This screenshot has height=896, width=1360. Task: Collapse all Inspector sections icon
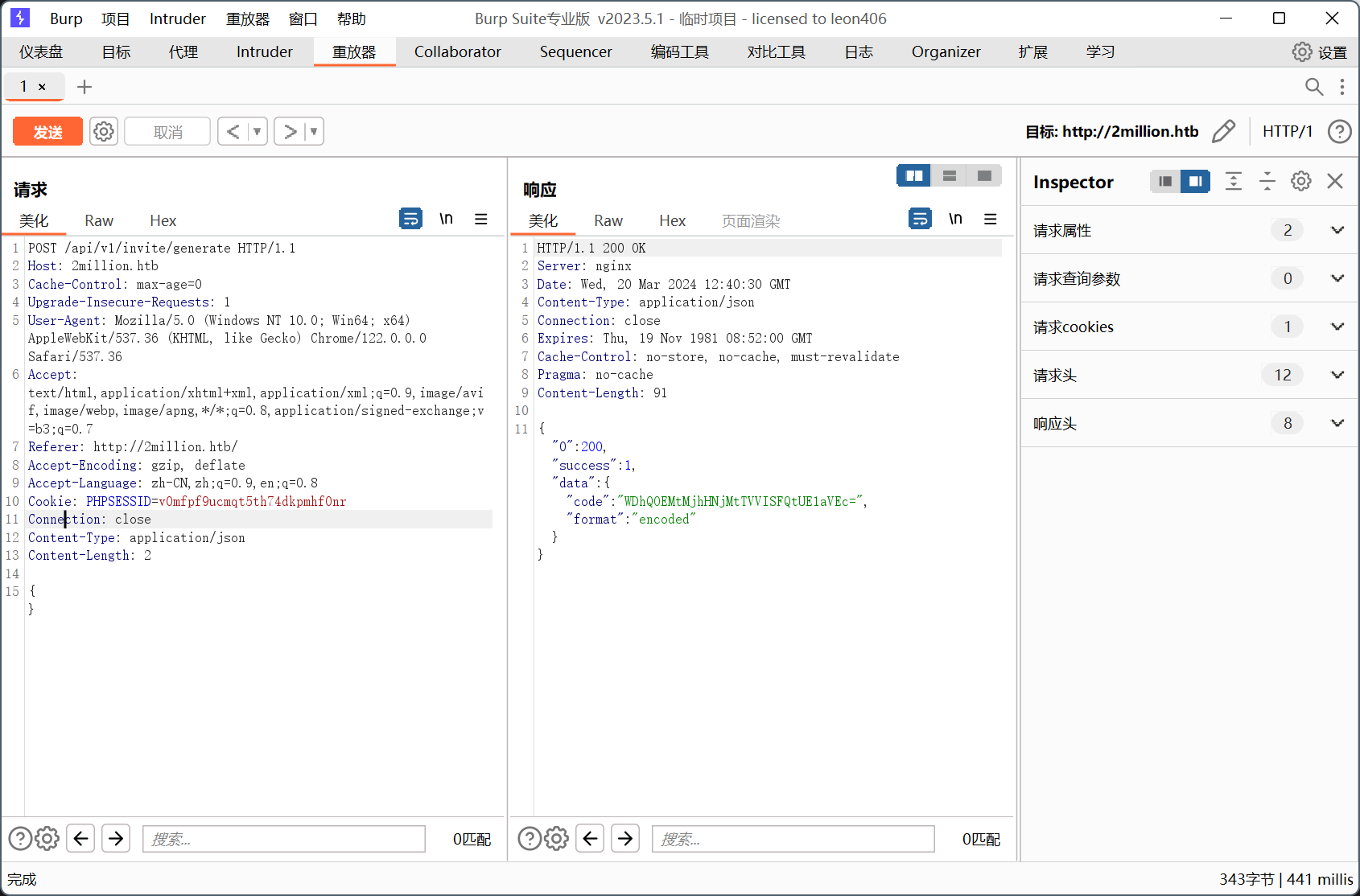[x=1267, y=182]
